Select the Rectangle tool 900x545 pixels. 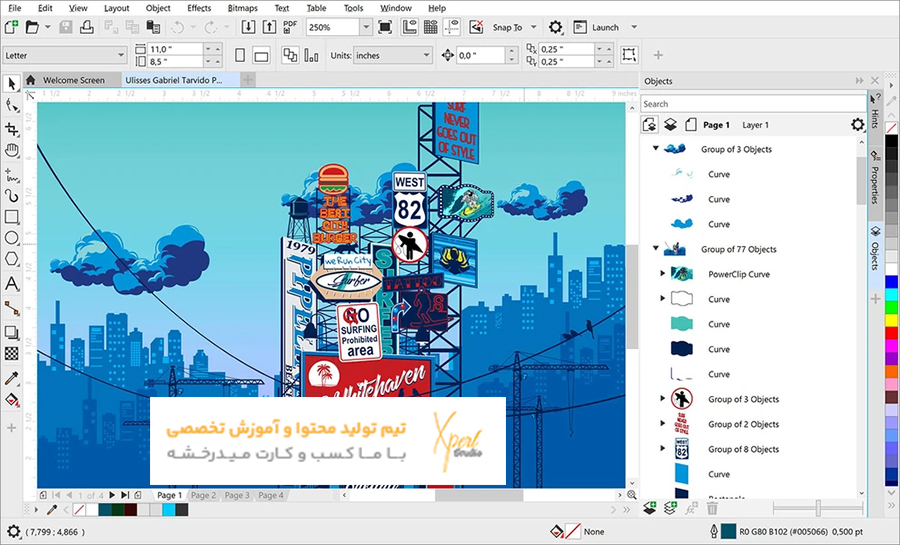(11, 217)
